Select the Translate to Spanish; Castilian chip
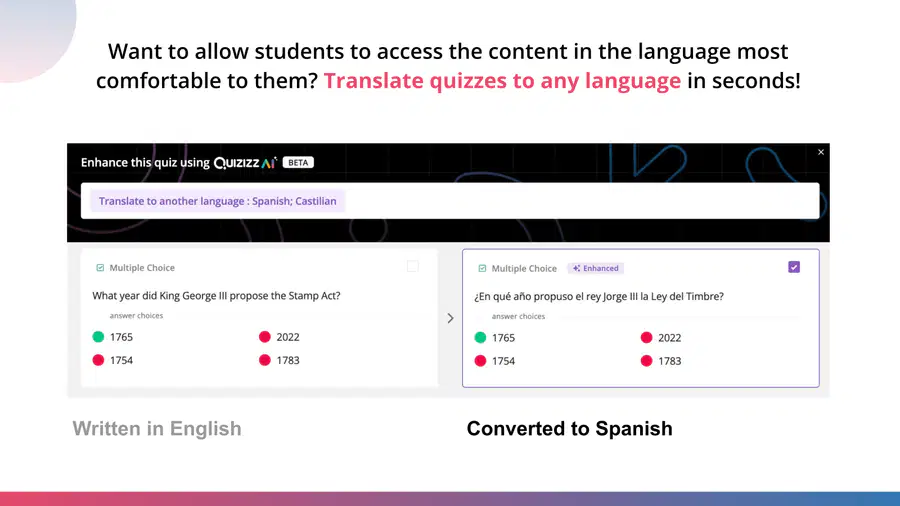Viewport: 900px width, 506px height. (218, 201)
